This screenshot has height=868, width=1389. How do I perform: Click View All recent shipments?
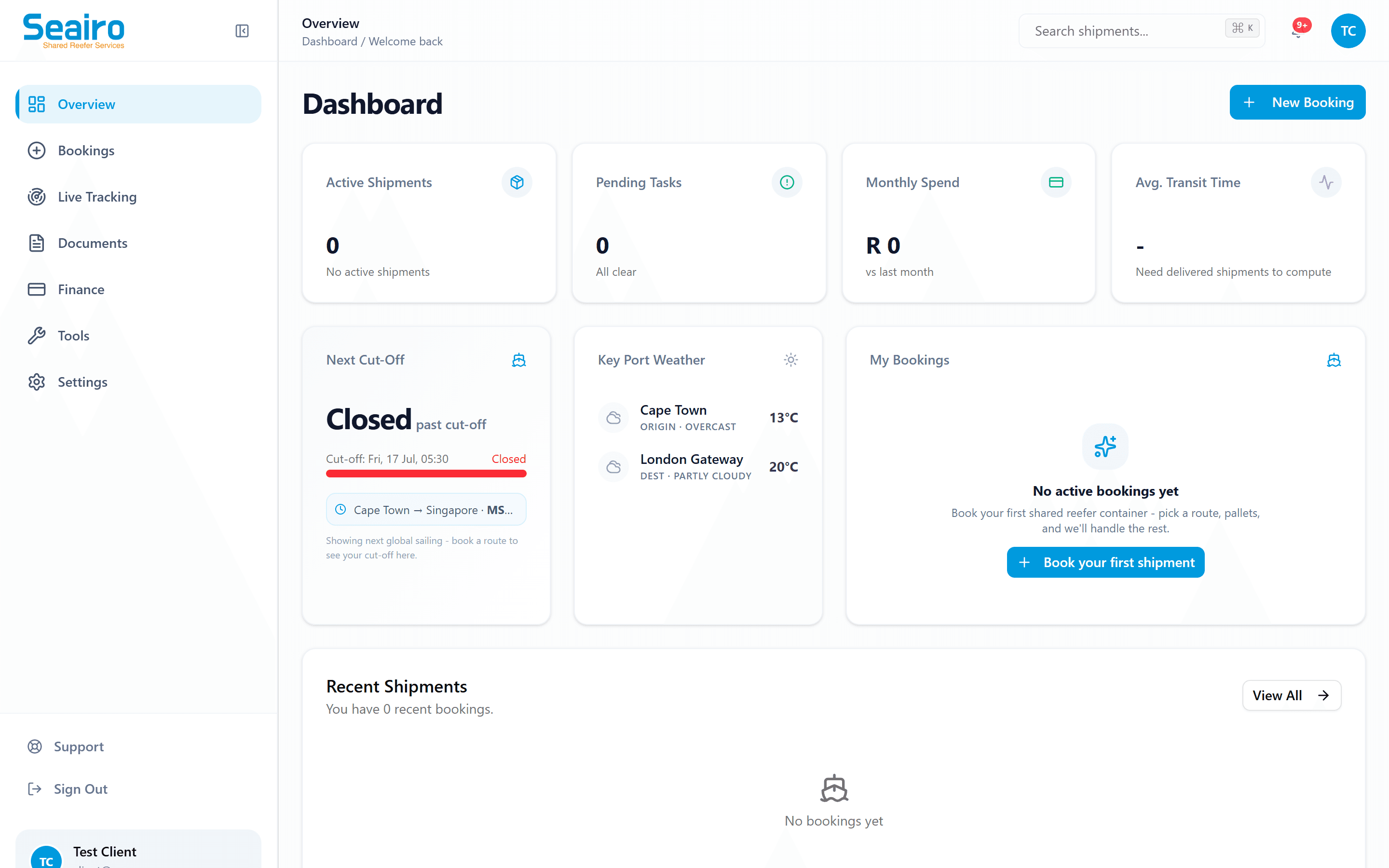coord(1292,695)
